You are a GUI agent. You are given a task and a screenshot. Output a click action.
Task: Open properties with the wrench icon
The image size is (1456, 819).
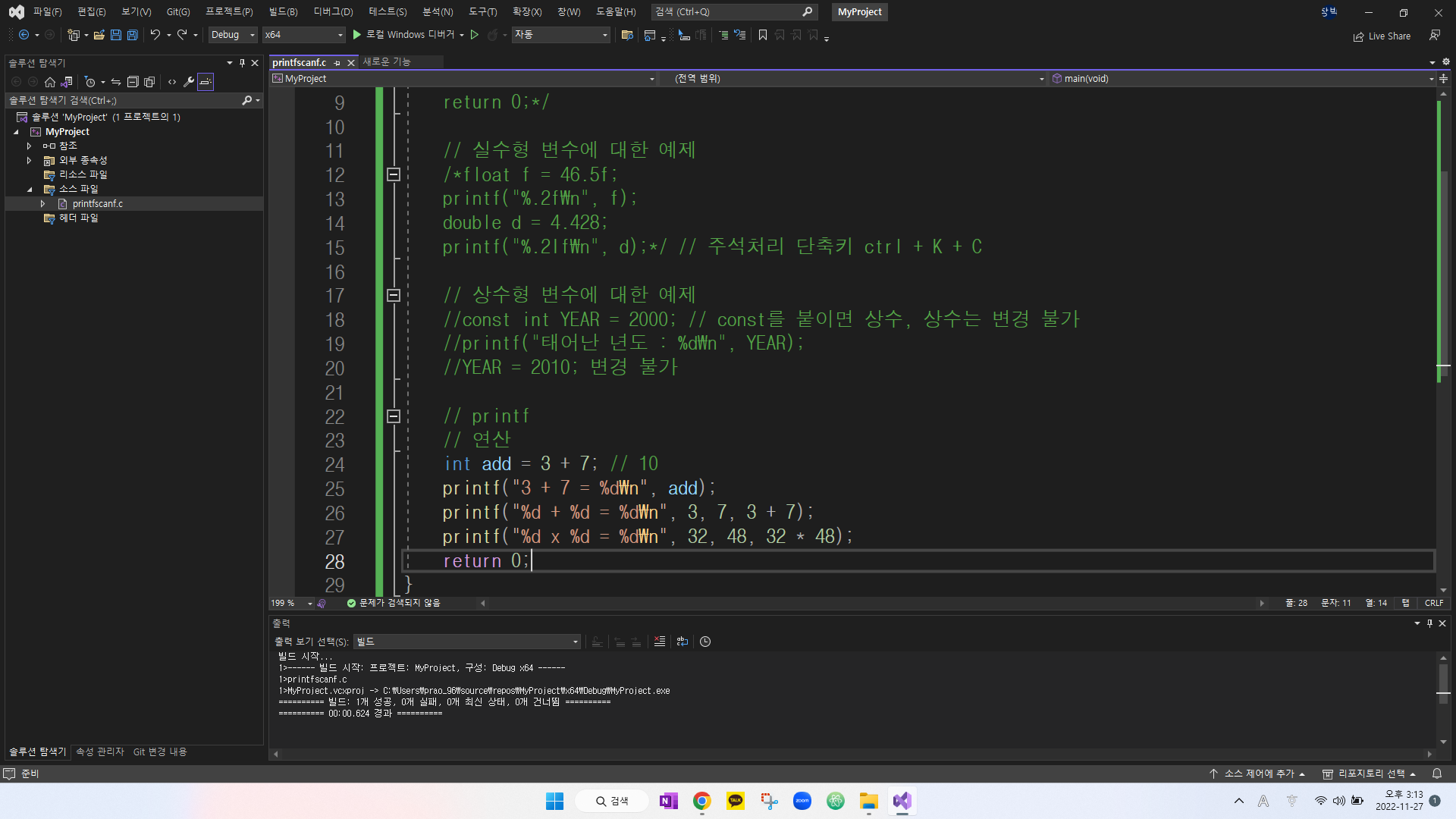pyautogui.click(x=189, y=82)
